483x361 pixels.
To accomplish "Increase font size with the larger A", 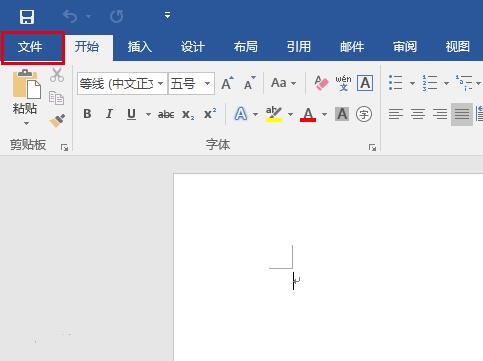I will (x=228, y=83).
